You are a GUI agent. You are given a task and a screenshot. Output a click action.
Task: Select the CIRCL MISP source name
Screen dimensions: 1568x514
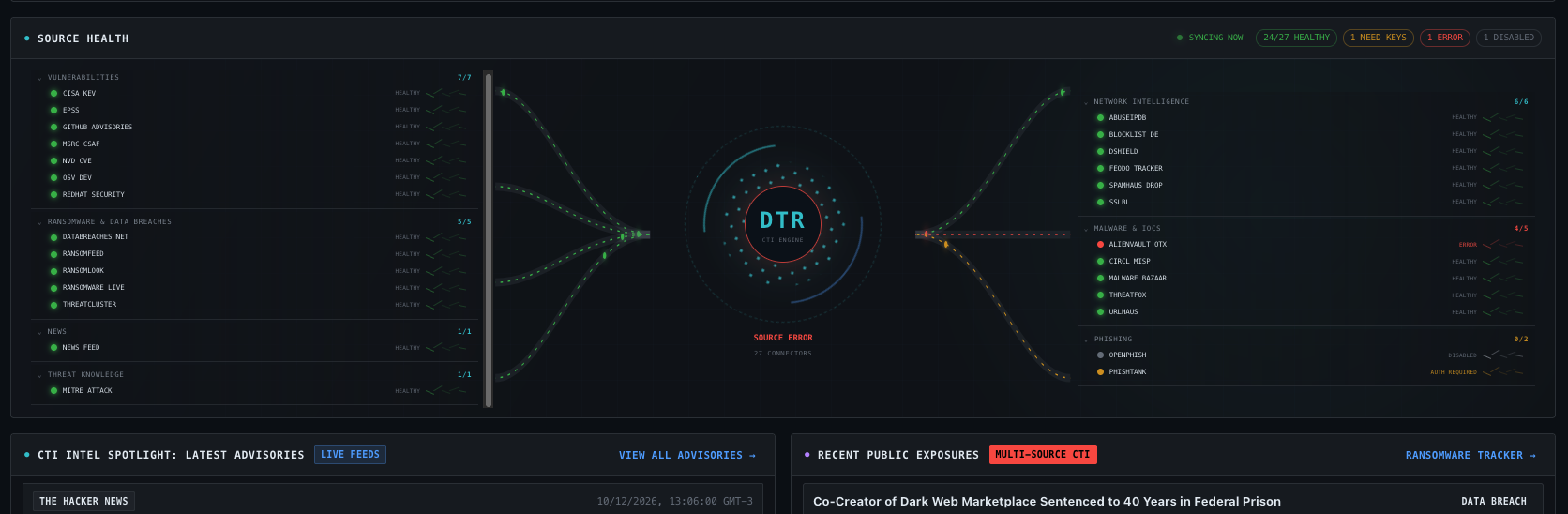click(1129, 262)
